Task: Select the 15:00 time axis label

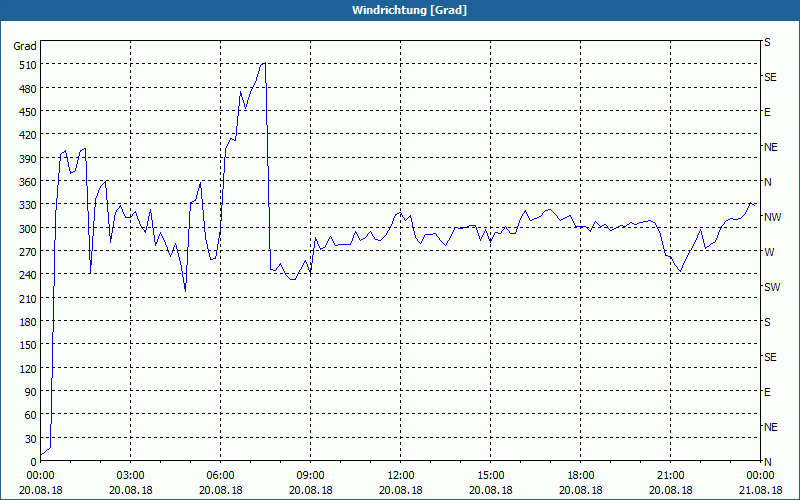Action: [490, 476]
